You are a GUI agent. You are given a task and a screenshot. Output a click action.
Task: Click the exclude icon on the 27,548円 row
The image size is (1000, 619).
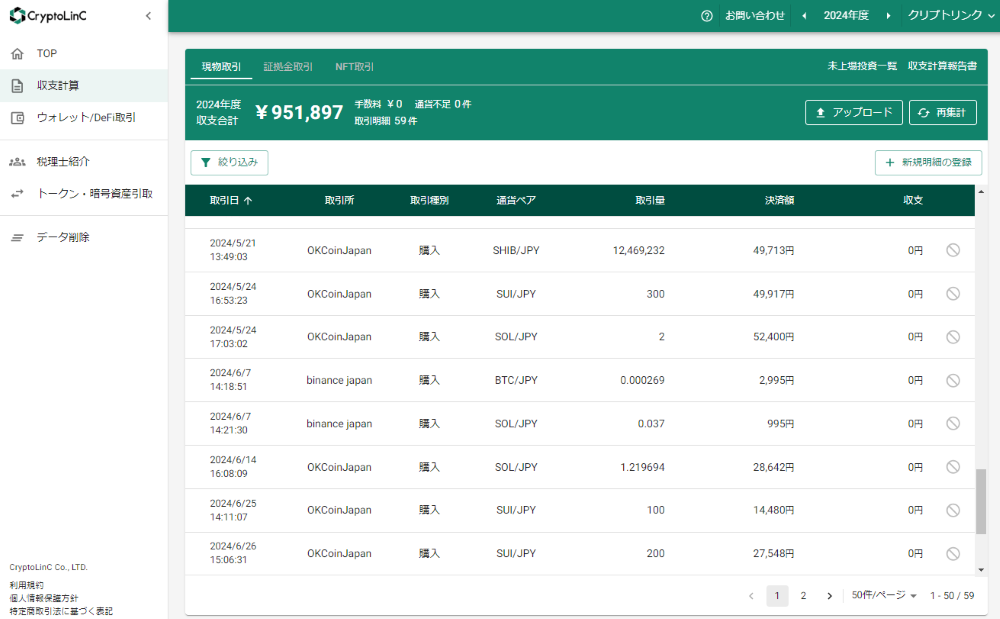[953, 553]
